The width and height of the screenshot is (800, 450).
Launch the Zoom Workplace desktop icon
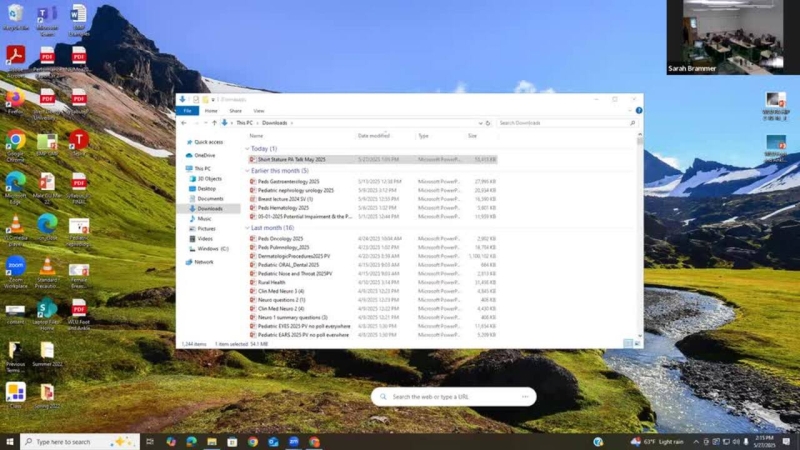[x=16, y=266]
